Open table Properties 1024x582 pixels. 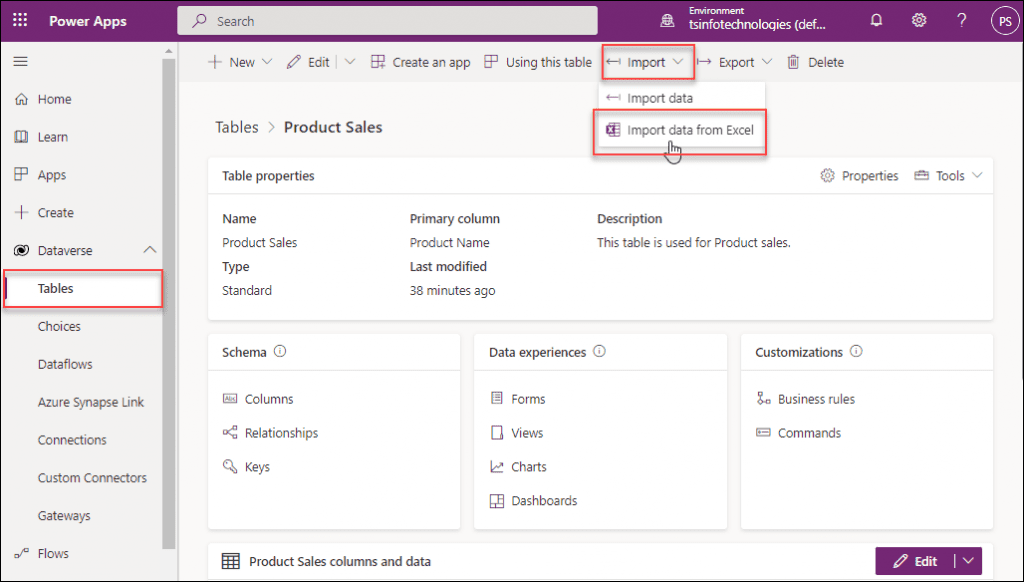pyautogui.click(x=859, y=176)
